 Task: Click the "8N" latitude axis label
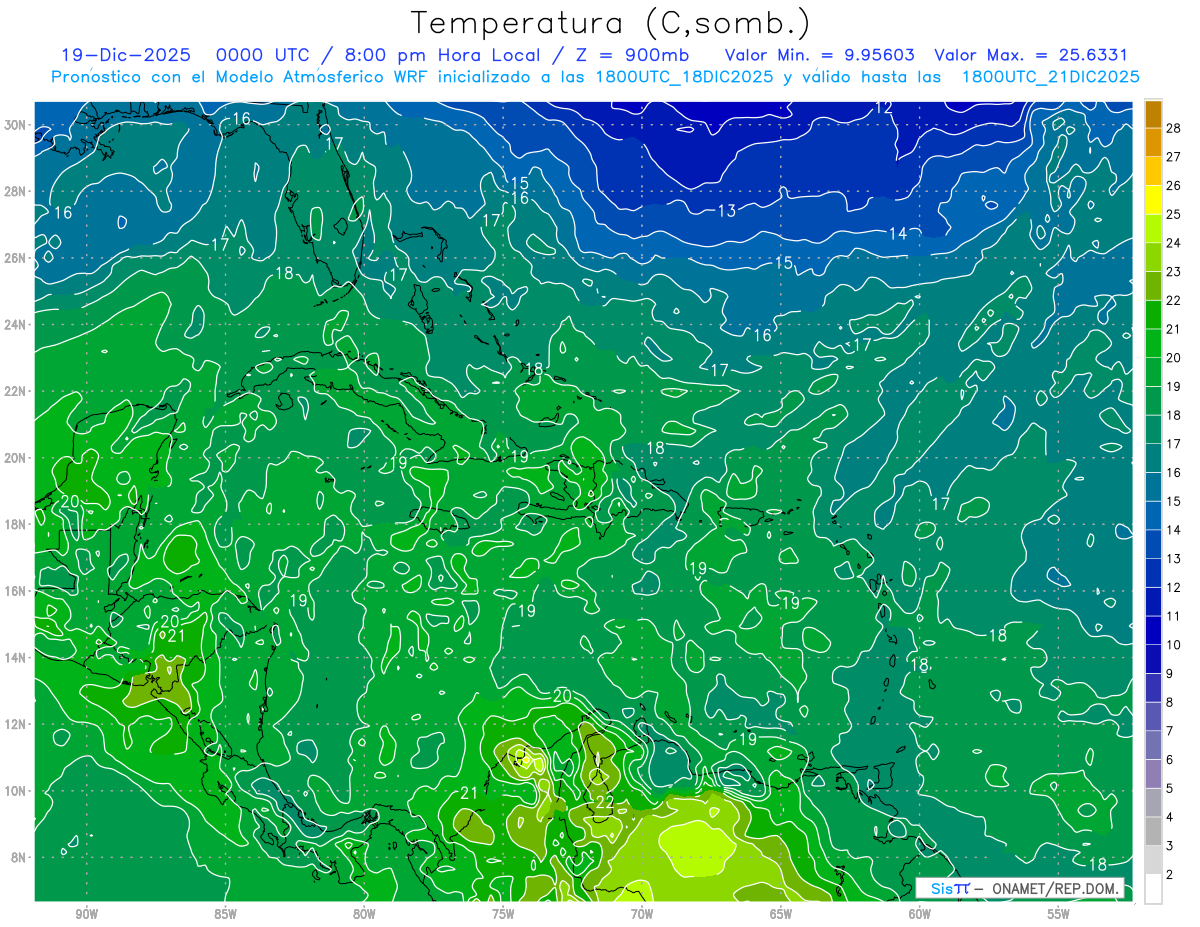tap(20, 857)
